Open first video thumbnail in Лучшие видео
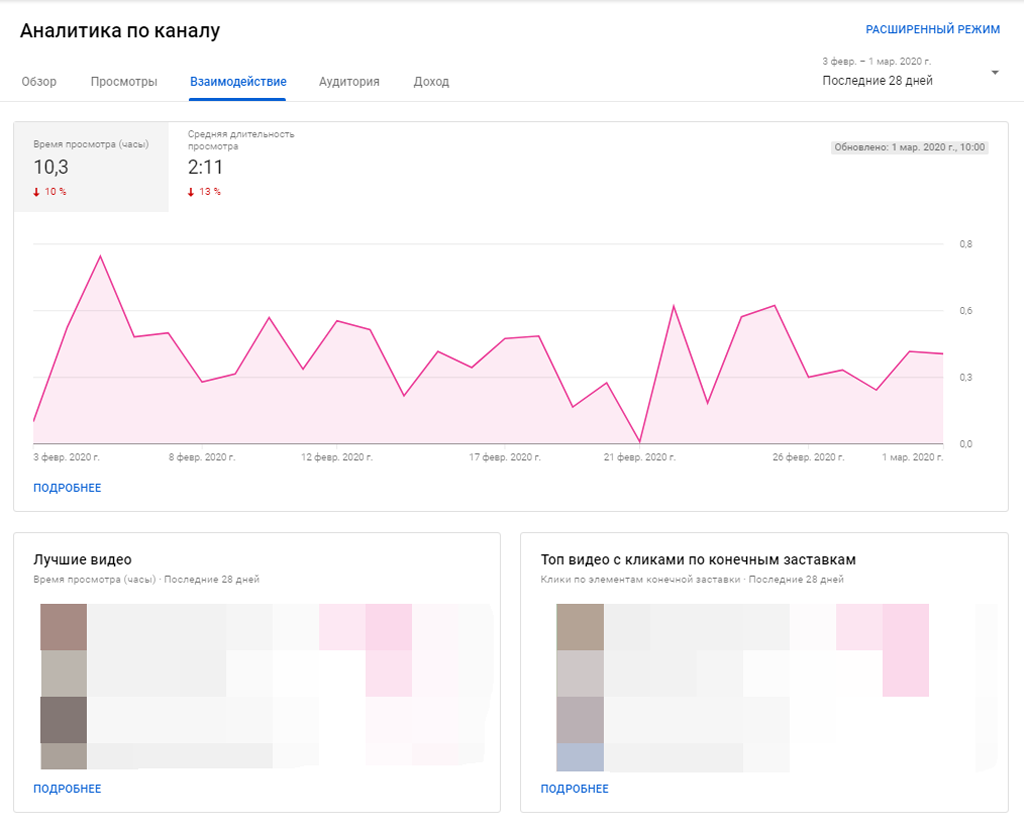The height and width of the screenshot is (819, 1024). click(64, 627)
